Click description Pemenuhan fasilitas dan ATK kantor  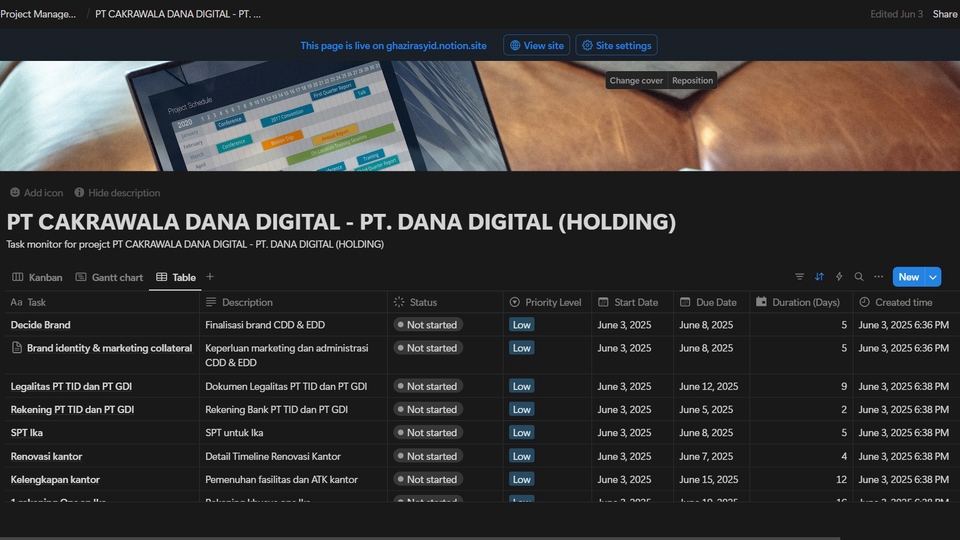click(282, 479)
